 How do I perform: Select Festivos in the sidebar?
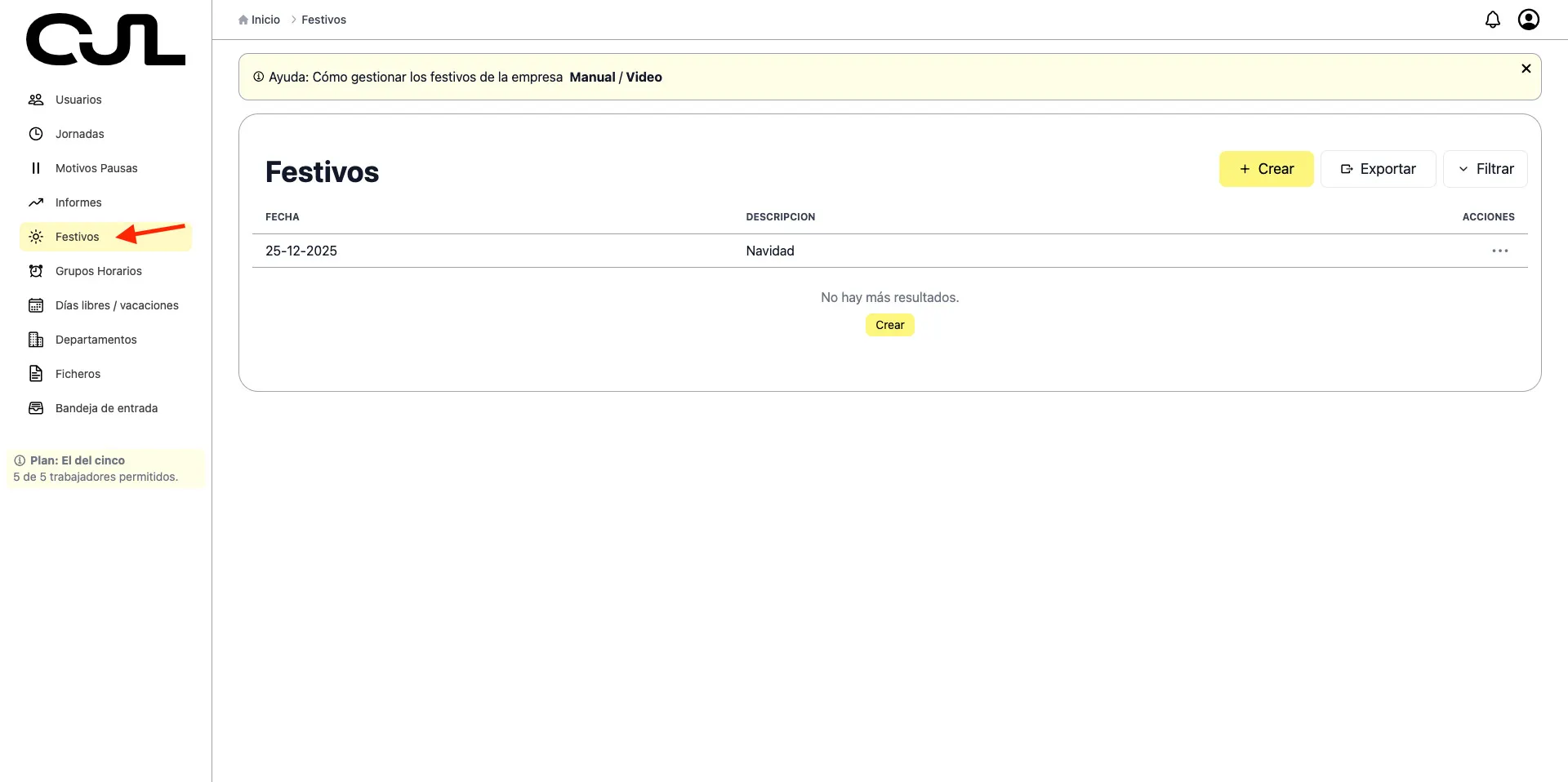click(x=77, y=237)
